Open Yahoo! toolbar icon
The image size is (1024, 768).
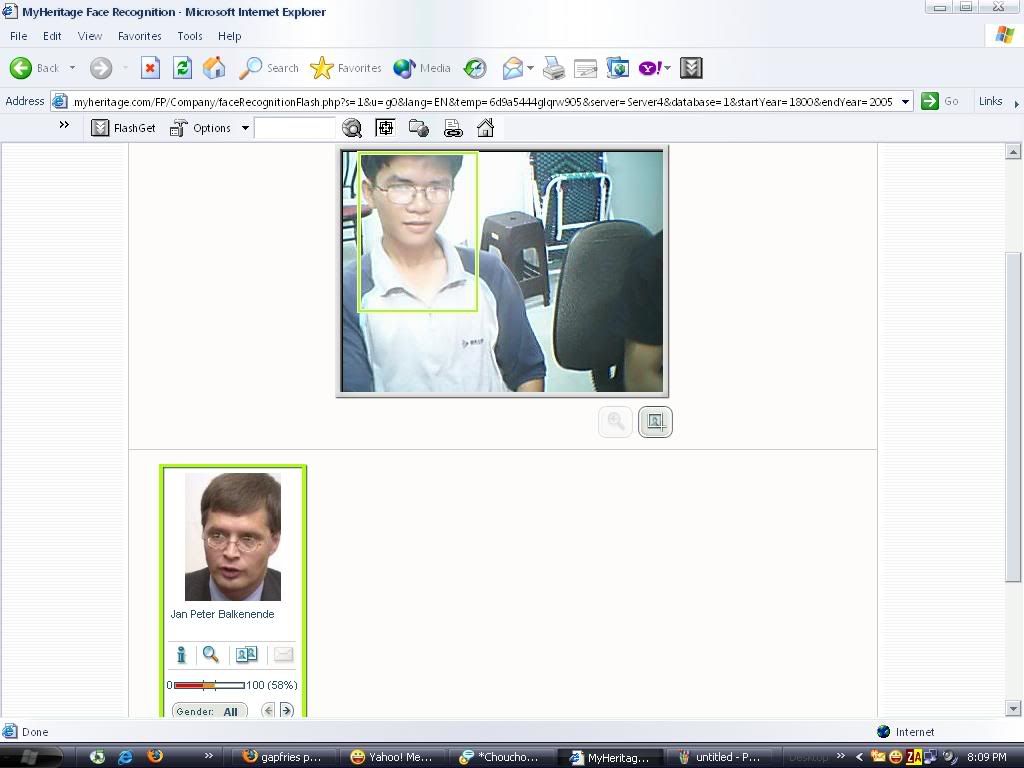[x=650, y=68]
